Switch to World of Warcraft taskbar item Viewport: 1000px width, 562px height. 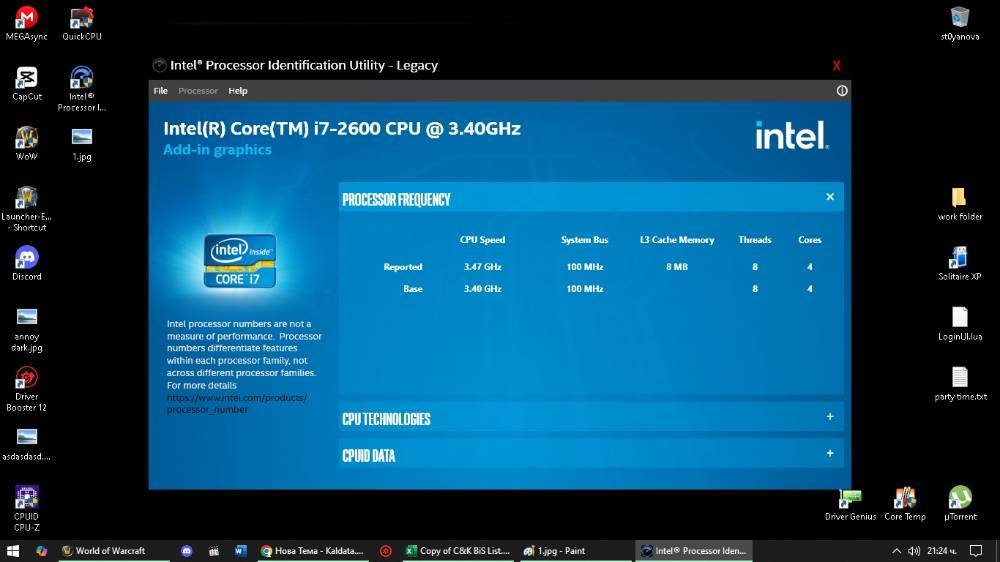click(103, 551)
